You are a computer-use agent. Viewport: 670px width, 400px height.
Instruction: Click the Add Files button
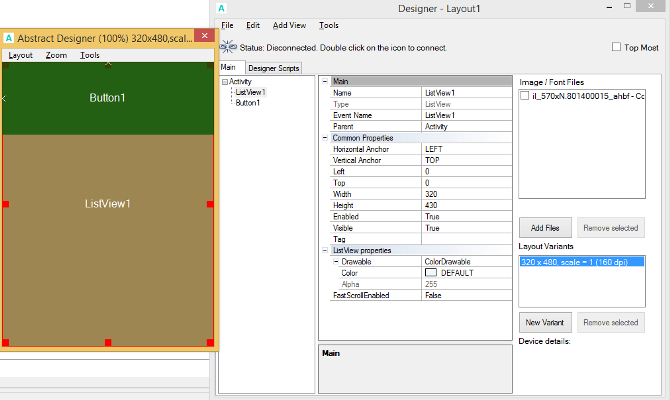click(x=544, y=227)
